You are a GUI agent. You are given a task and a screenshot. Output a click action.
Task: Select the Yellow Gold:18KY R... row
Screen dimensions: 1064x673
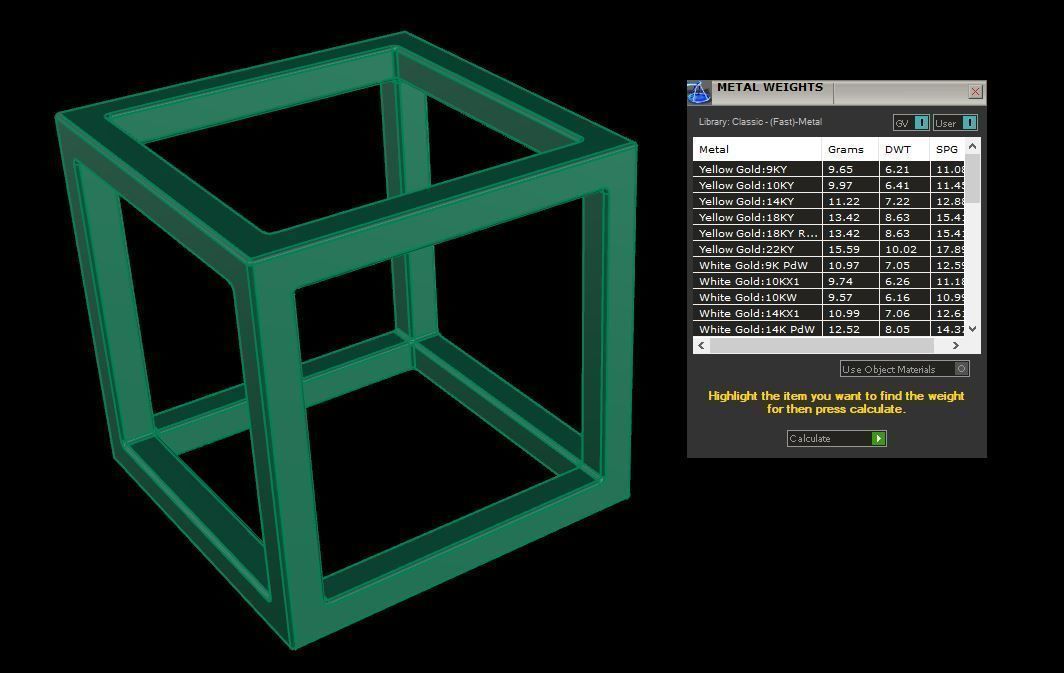click(829, 233)
